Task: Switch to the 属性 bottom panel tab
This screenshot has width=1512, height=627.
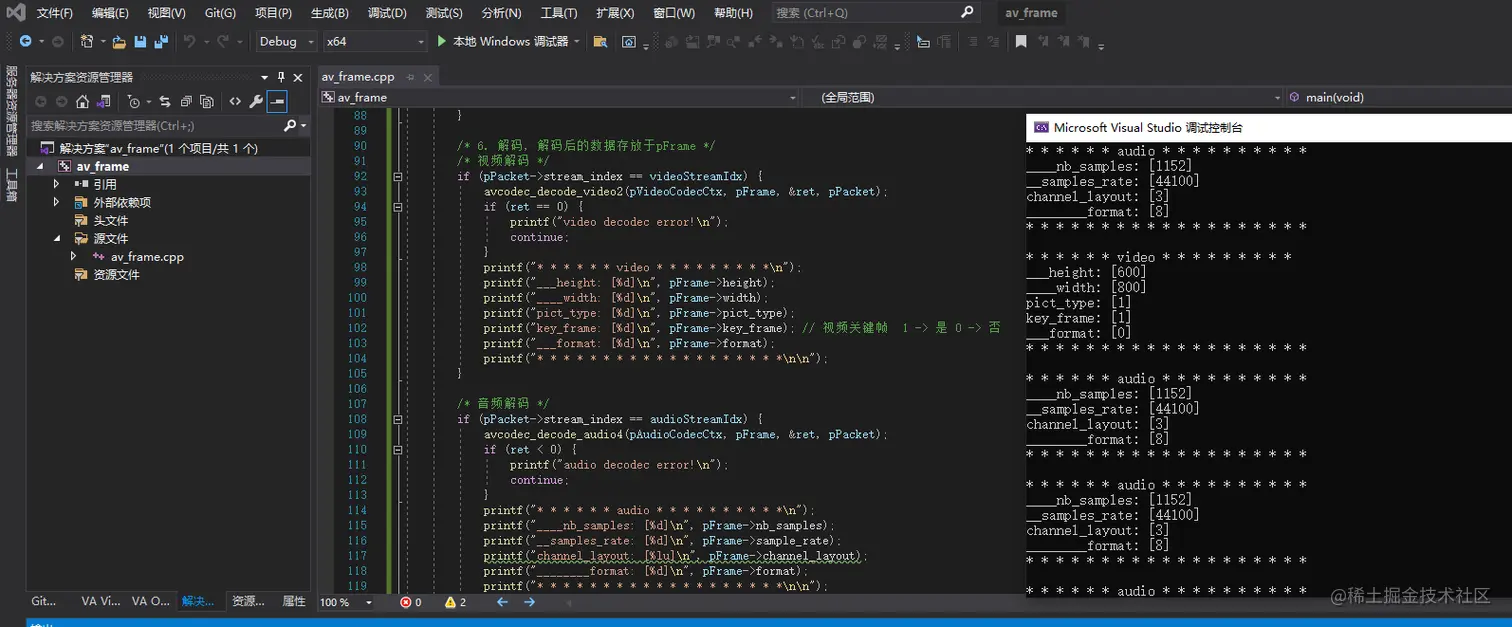Action: (x=294, y=601)
